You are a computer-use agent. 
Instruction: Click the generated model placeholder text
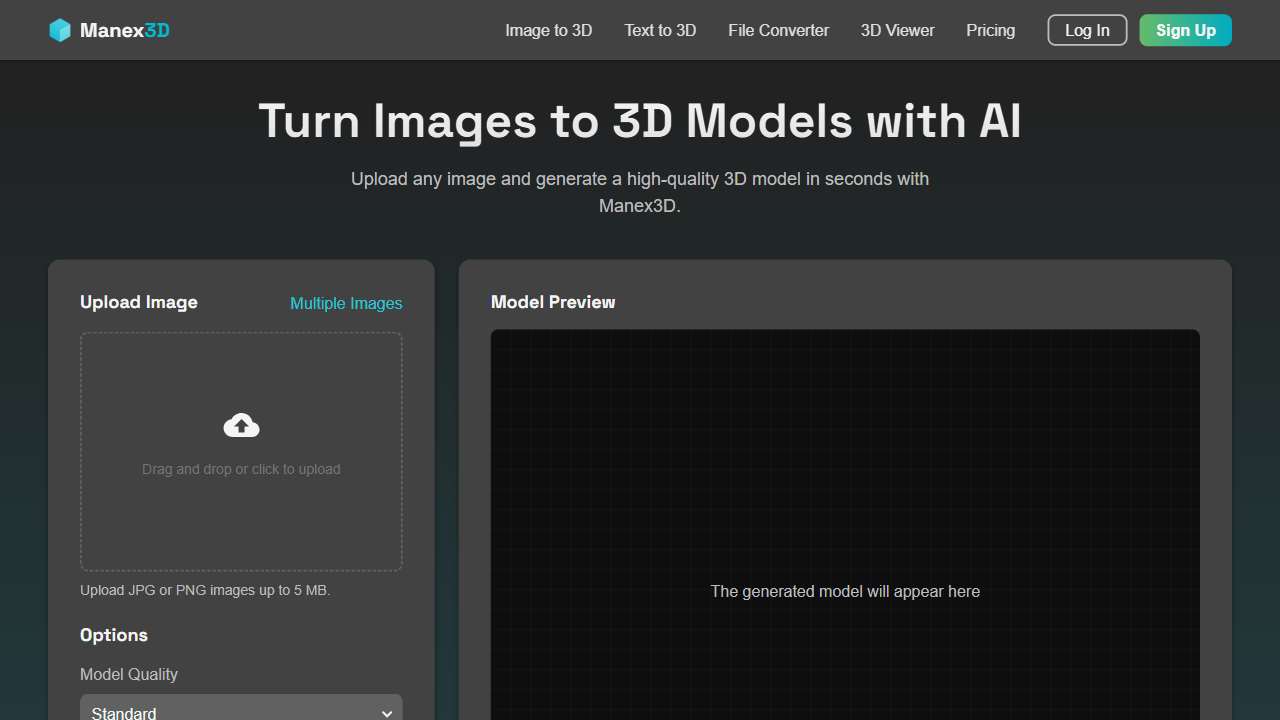click(845, 591)
